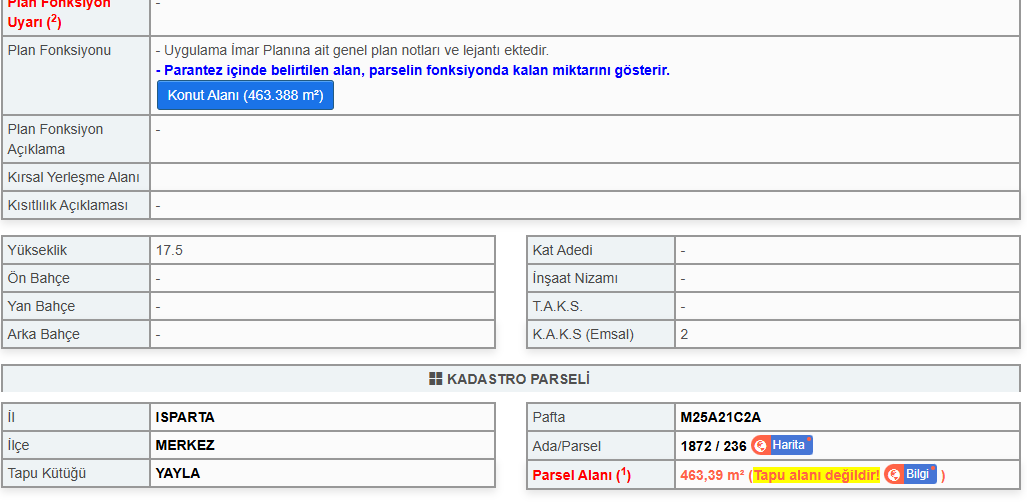The width and height of the screenshot is (1027, 502).
Task: Select the K.A.K.S (Emsal) value cell
Action: (847, 334)
